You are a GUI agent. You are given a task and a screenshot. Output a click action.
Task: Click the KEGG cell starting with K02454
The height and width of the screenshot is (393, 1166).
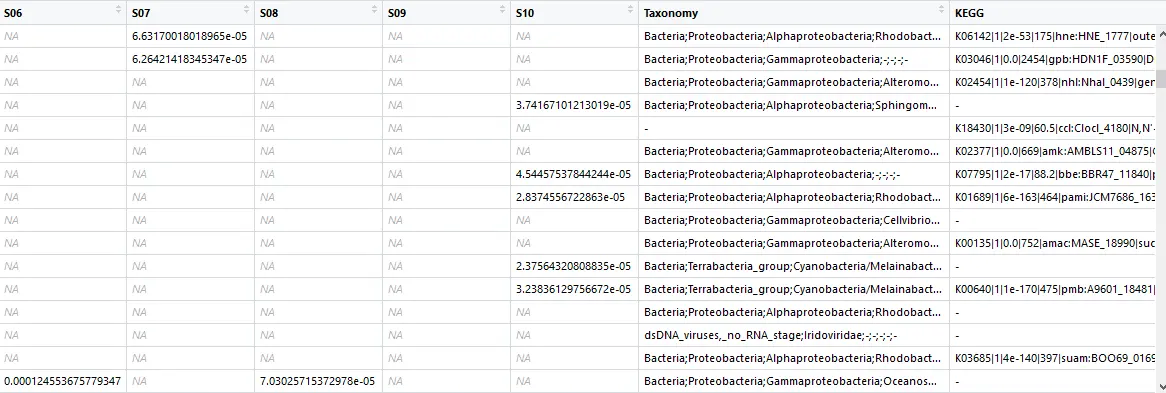coord(1054,82)
